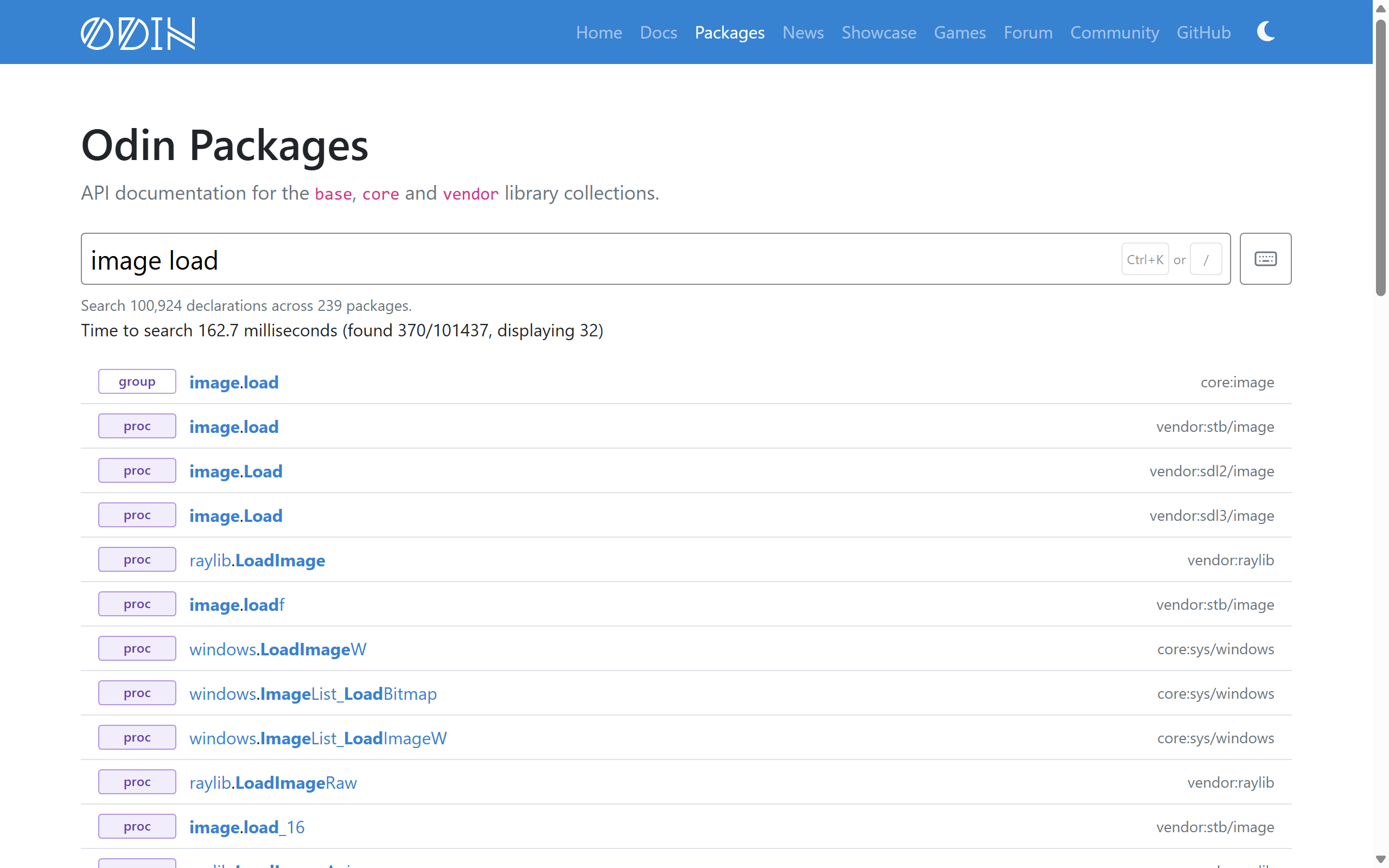Screen dimensions: 1389x868
Task: Click the vendor:sdl3/image package label
Action: (x=1212, y=515)
